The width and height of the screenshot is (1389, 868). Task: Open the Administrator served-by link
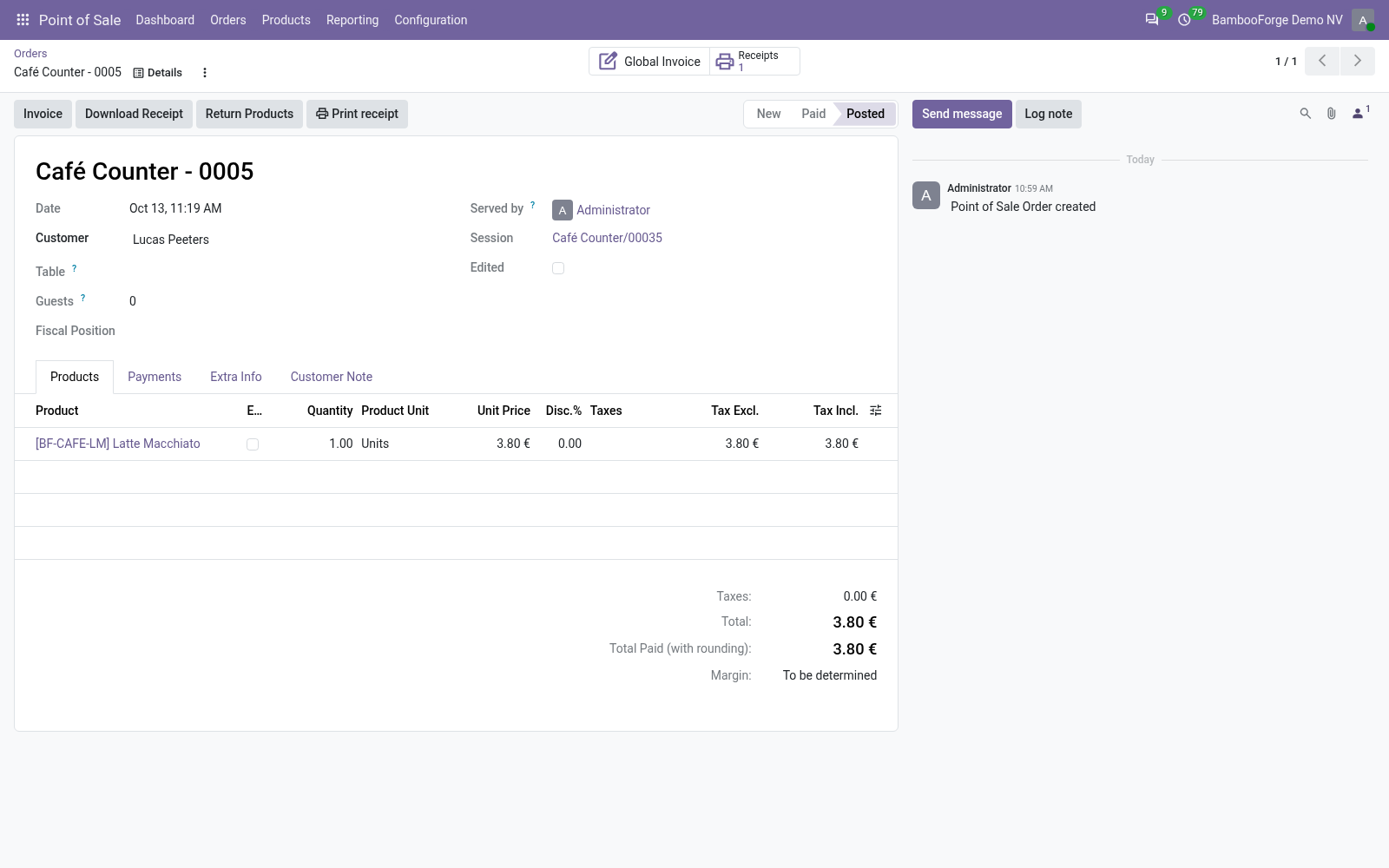(x=613, y=210)
